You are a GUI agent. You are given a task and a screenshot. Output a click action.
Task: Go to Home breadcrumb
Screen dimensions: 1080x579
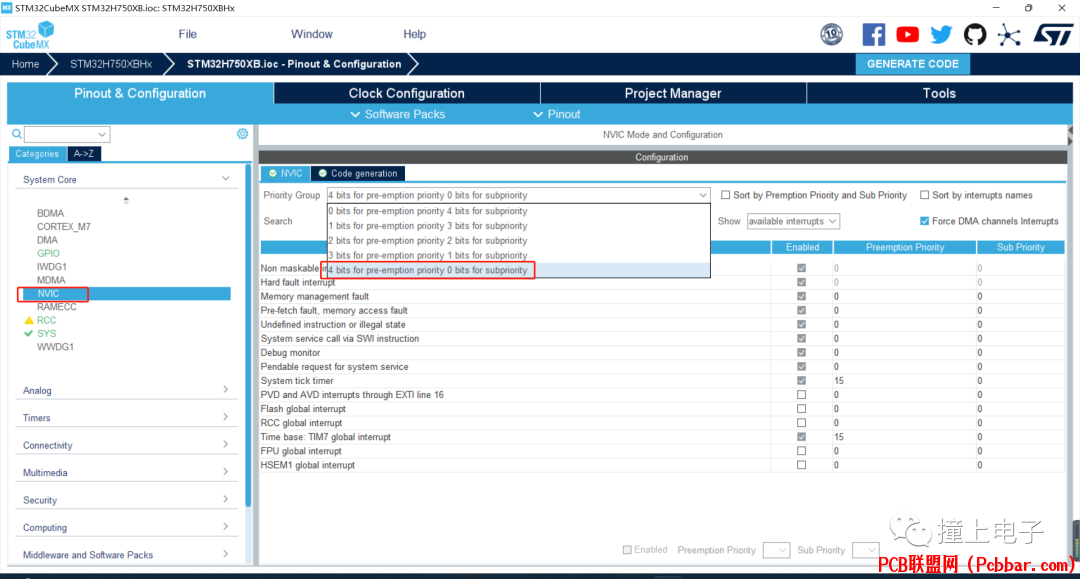point(25,64)
